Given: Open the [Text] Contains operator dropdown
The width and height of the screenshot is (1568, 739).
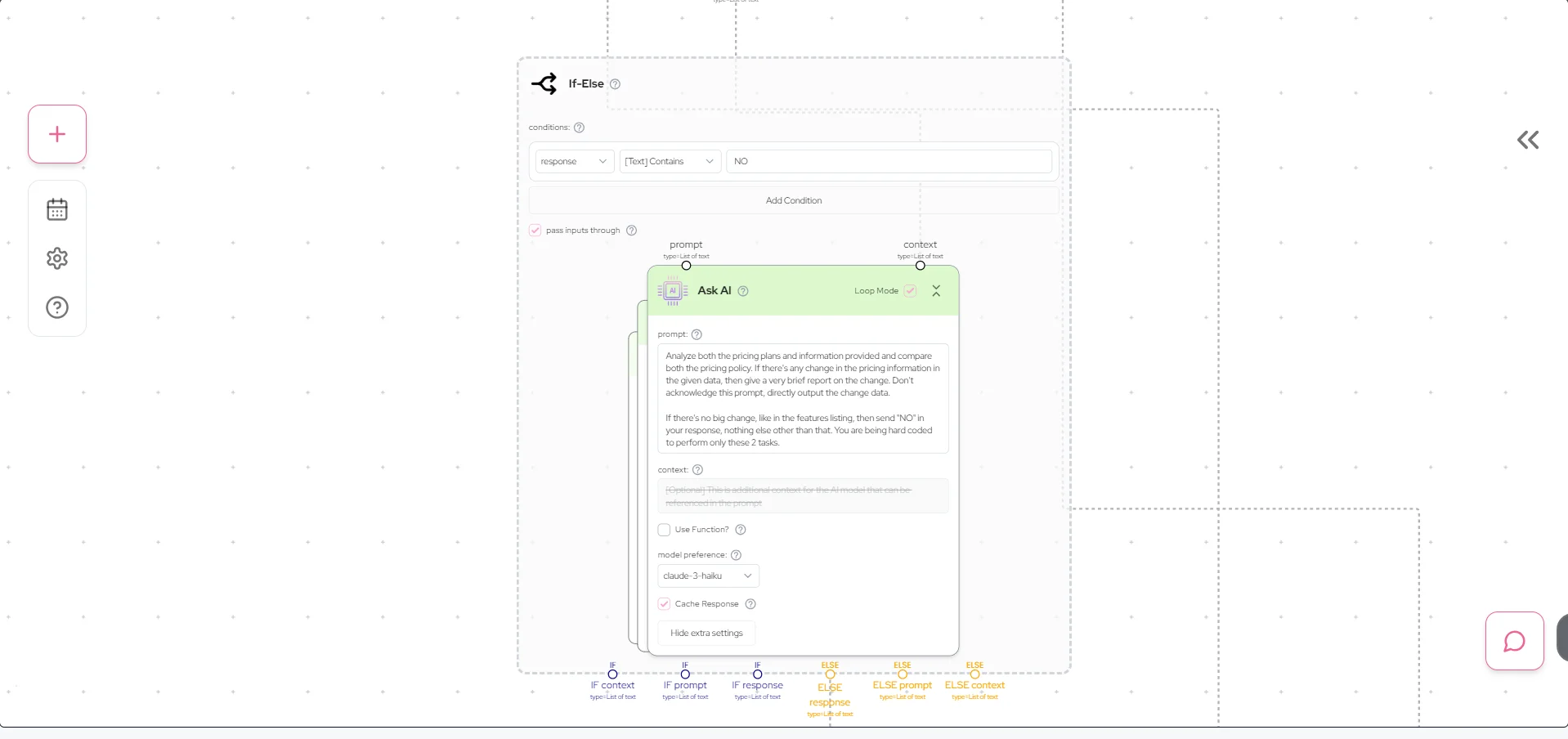Looking at the screenshot, I should pyautogui.click(x=670, y=162).
